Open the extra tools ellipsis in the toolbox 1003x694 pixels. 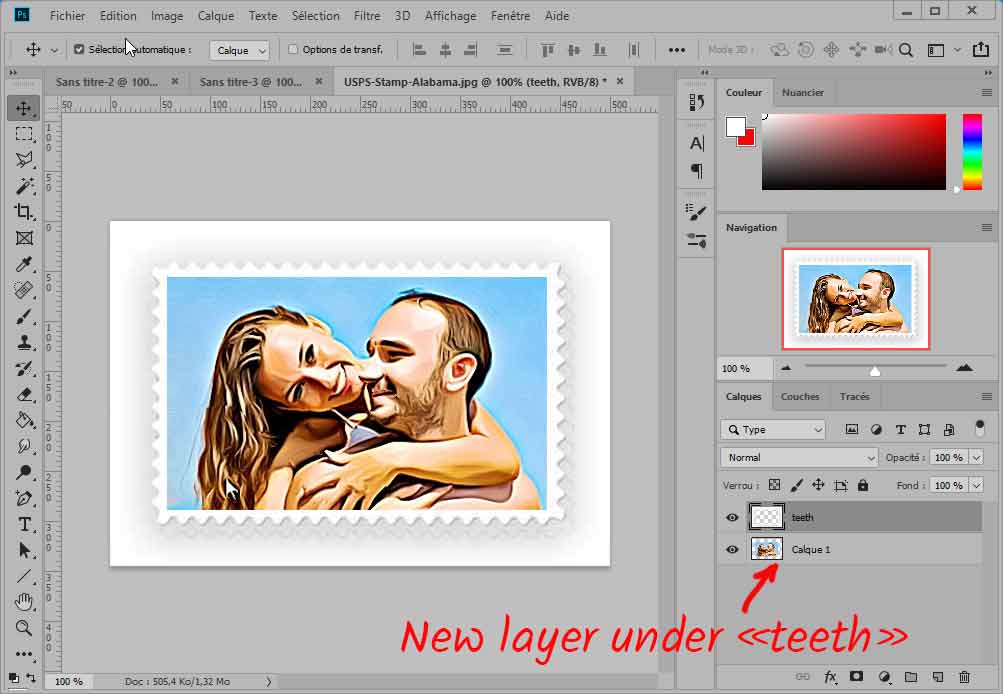click(x=24, y=654)
